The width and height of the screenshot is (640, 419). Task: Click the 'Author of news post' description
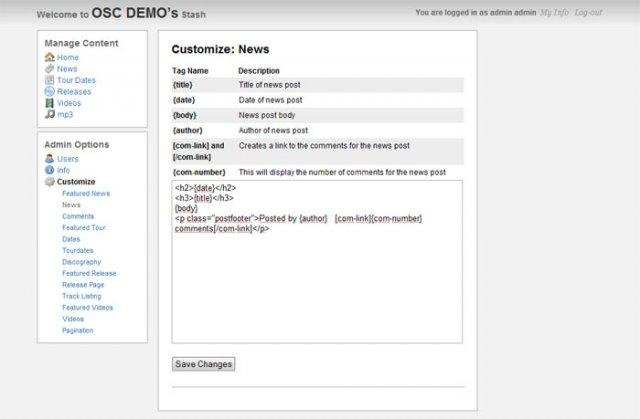[x=273, y=131]
